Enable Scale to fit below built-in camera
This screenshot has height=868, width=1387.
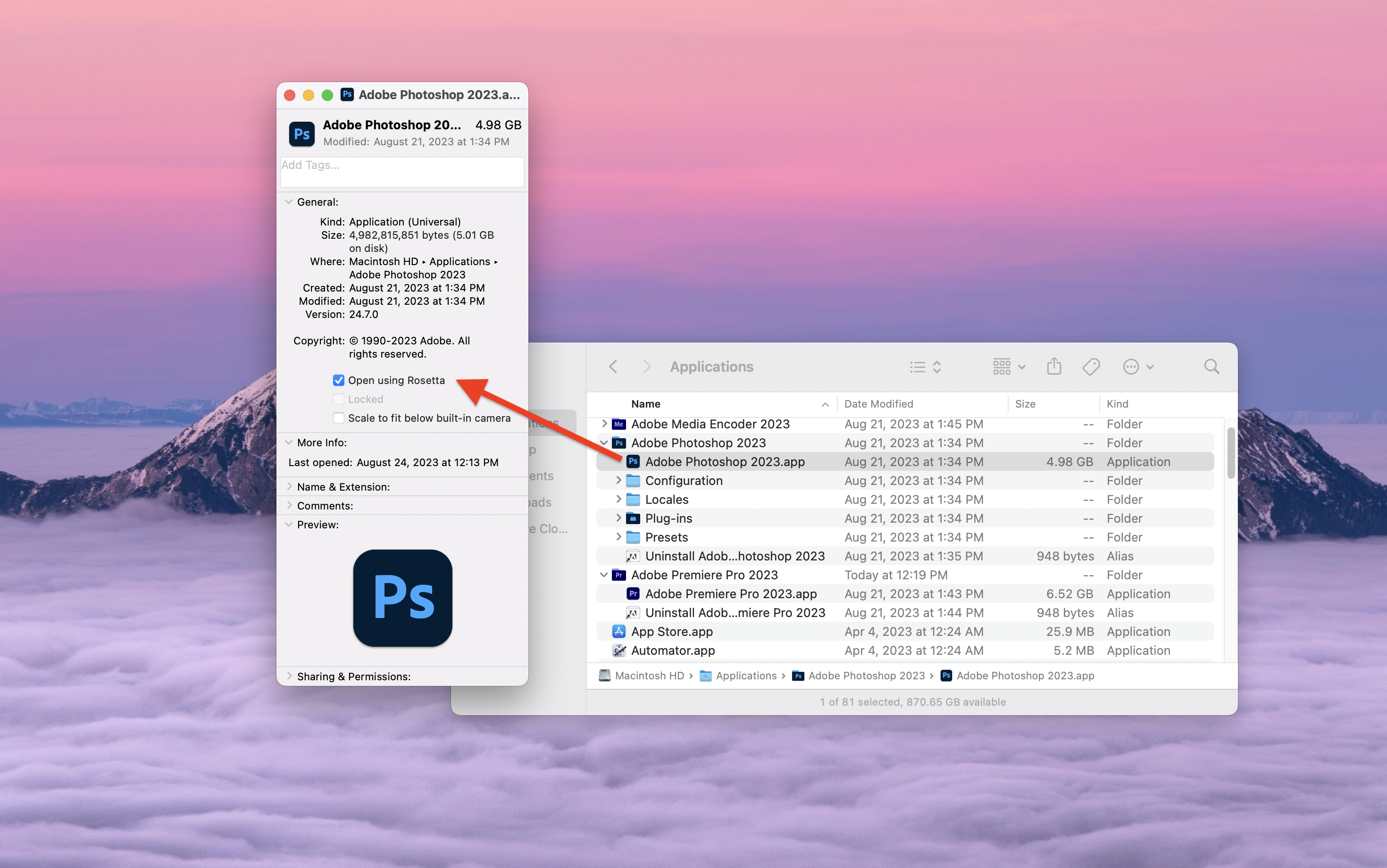click(x=339, y=418)
